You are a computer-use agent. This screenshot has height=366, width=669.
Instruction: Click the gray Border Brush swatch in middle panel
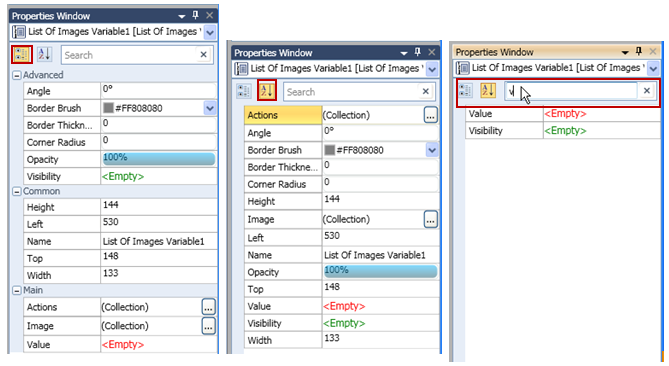pyautogui.click(x=329, y=150)
